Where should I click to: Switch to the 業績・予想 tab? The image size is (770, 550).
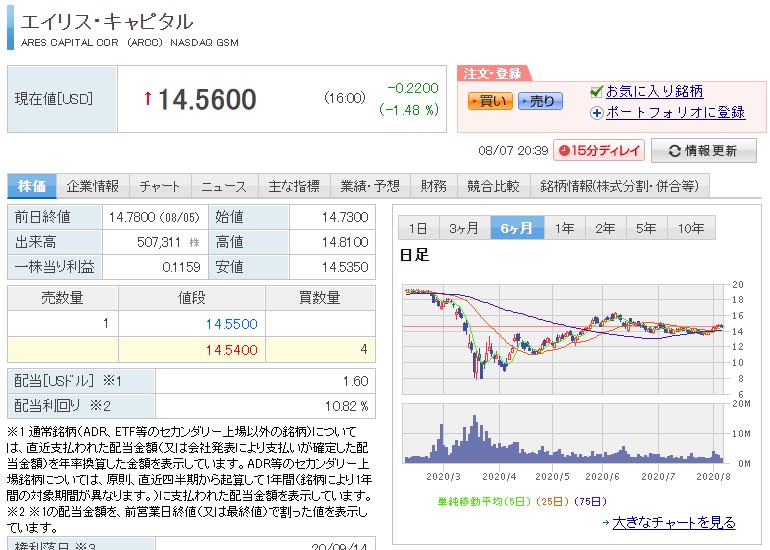tap(370, 186)
